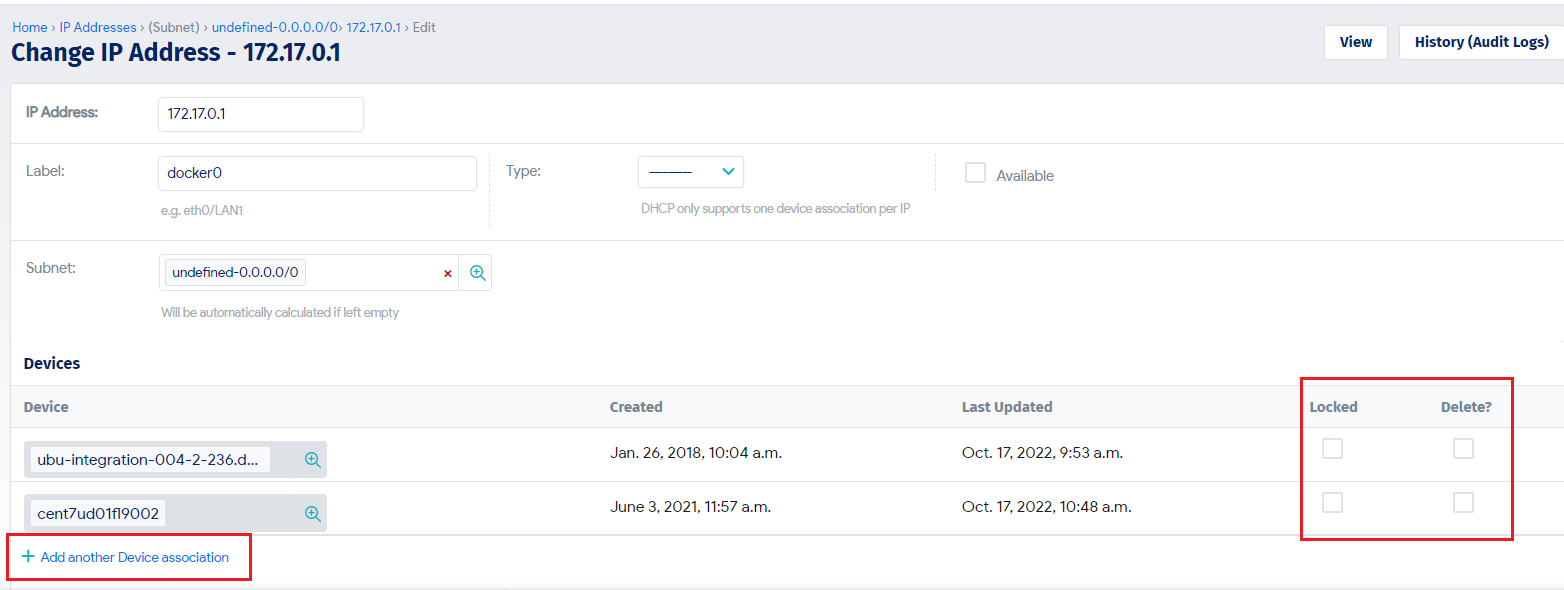The width and height of the screenshot is (1564, 590).
Task: Click magnifier icon next to Subnet field
Action: (x=477, y=273)
